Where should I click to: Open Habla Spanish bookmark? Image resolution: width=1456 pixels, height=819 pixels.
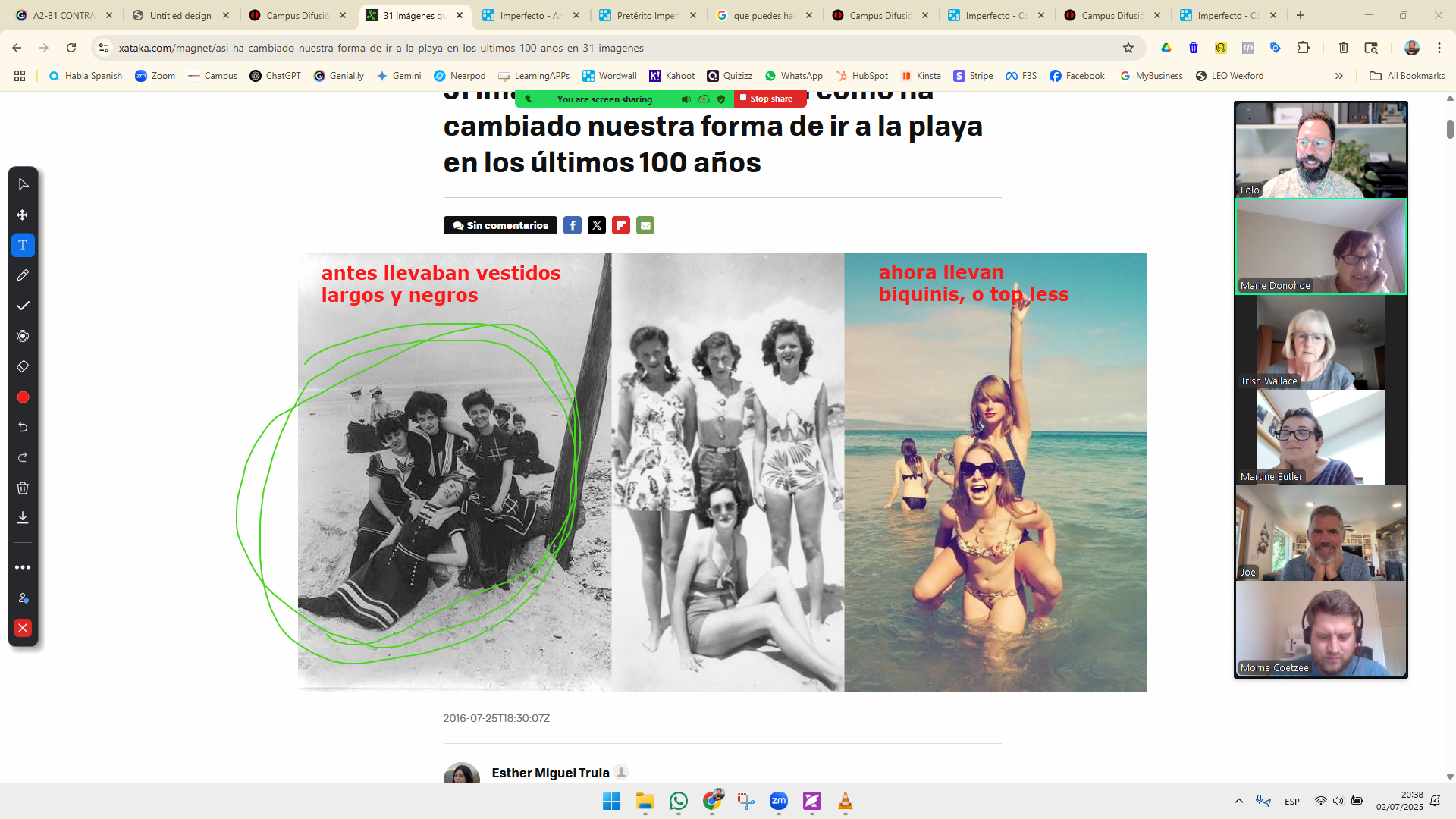pyautogui.click(x=85, y=76)
